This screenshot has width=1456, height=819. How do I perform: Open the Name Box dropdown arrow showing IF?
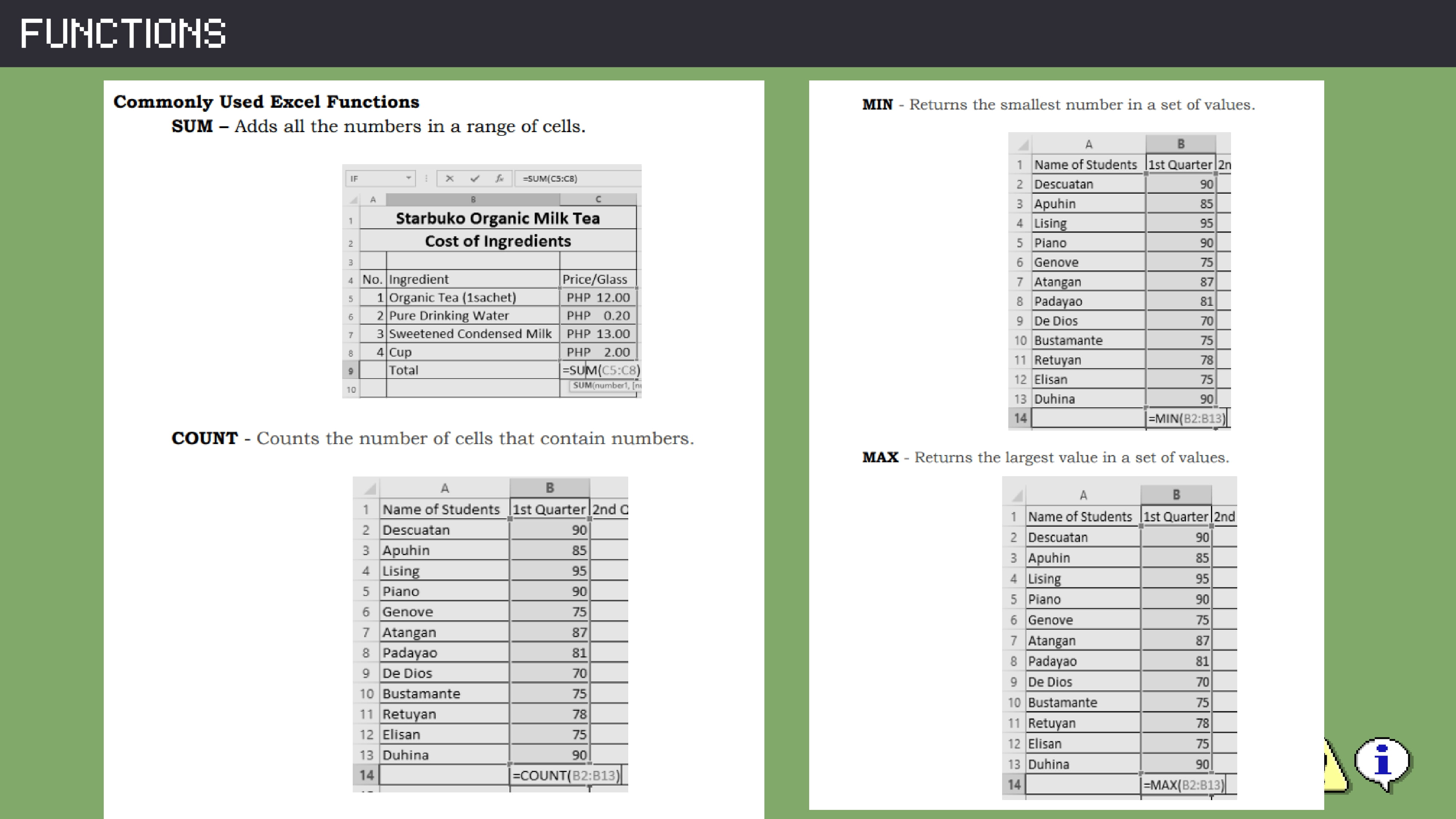point(408,179)
